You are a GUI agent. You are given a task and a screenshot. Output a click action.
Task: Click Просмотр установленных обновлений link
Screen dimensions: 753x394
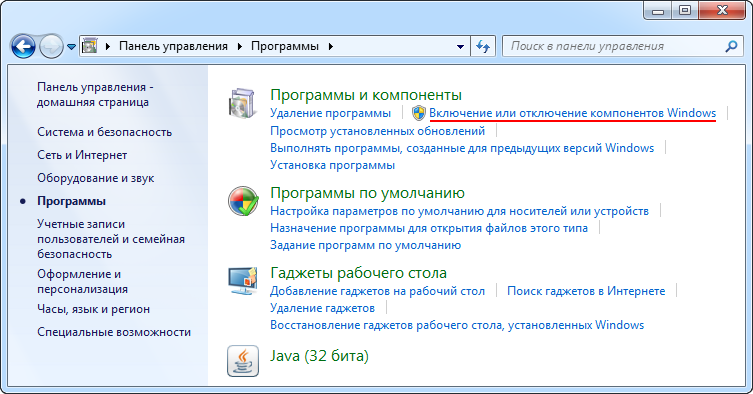(x=377, y=131)
